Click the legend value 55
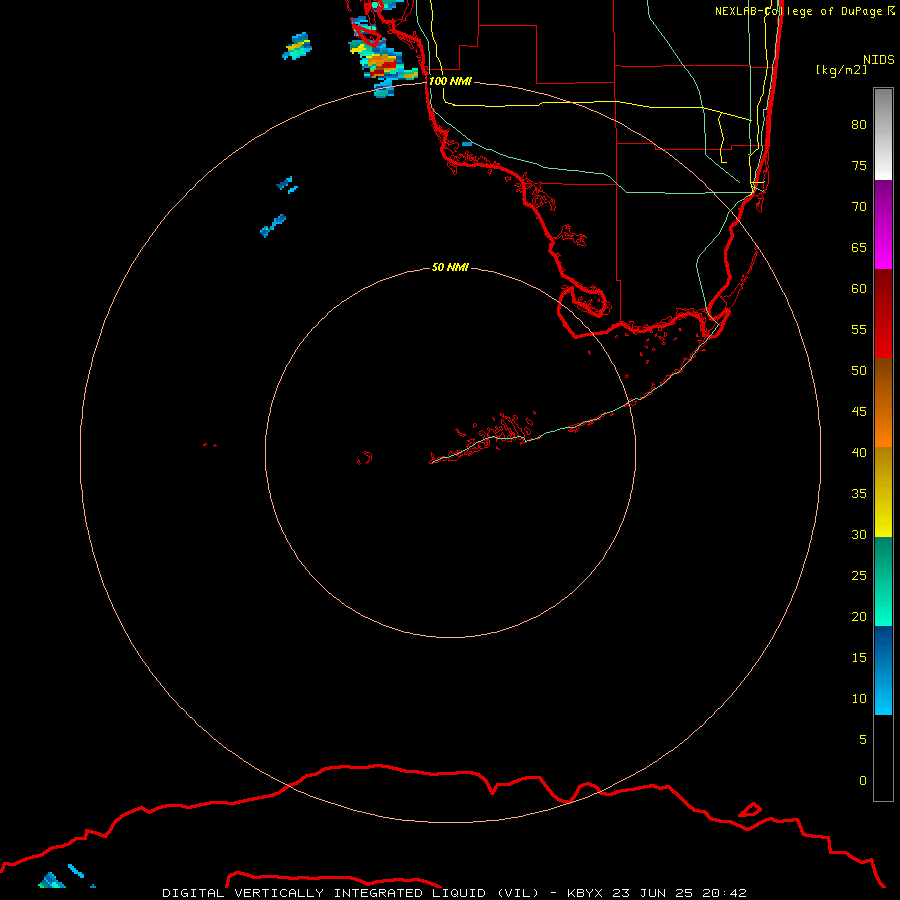This screenshot has width=900, height=900. point(859,329)
